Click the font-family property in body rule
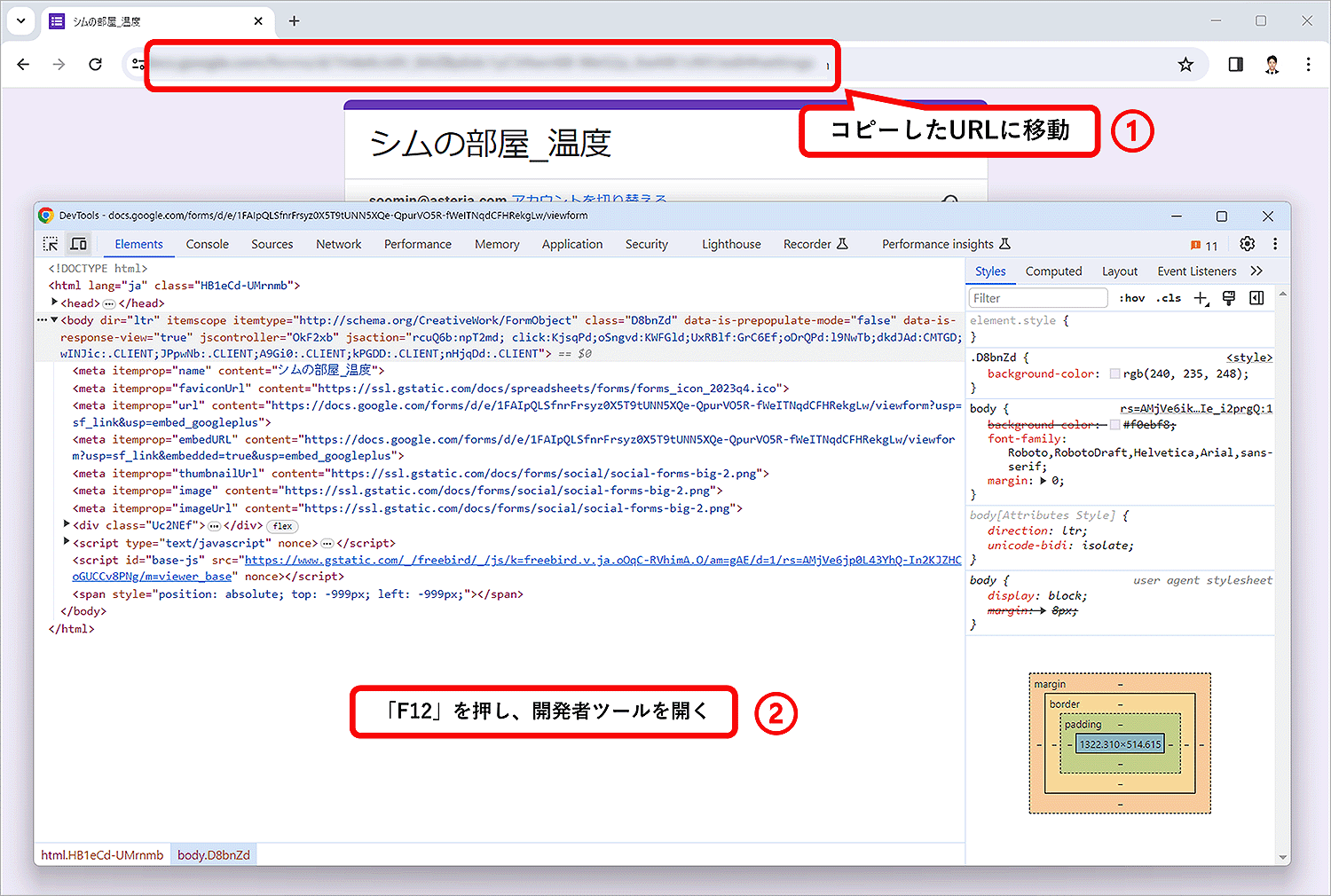The image size is (1331, 896). point(1027,439)
